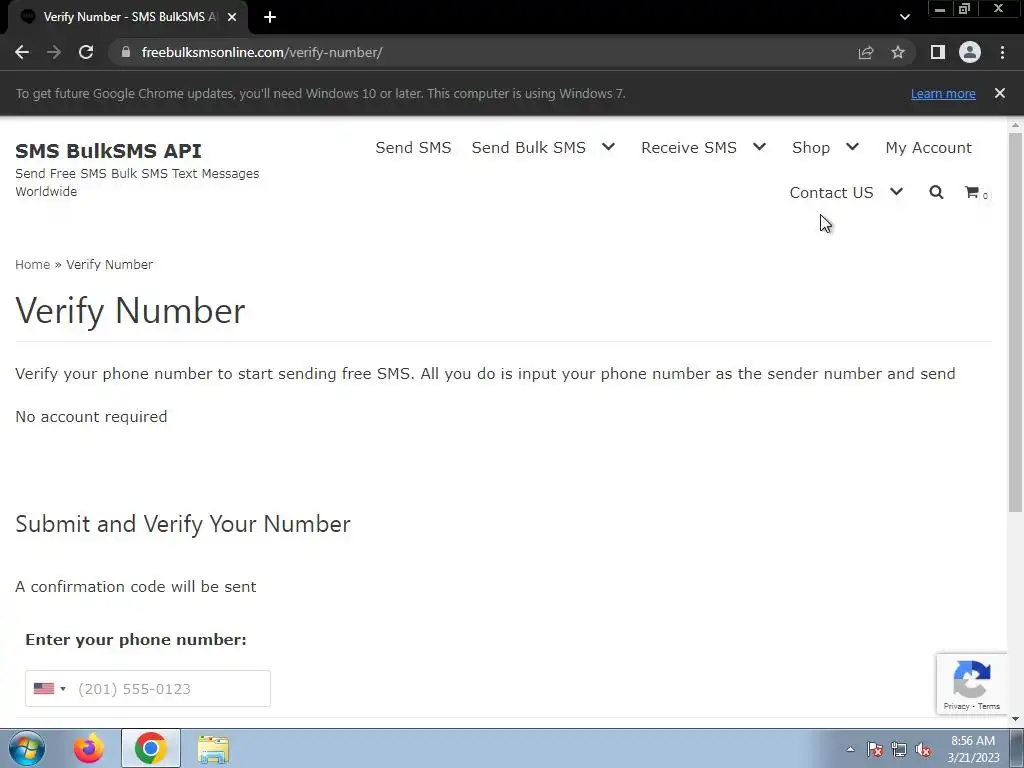
Task: Open the Action Center flag icon
Action: (875, 749)
